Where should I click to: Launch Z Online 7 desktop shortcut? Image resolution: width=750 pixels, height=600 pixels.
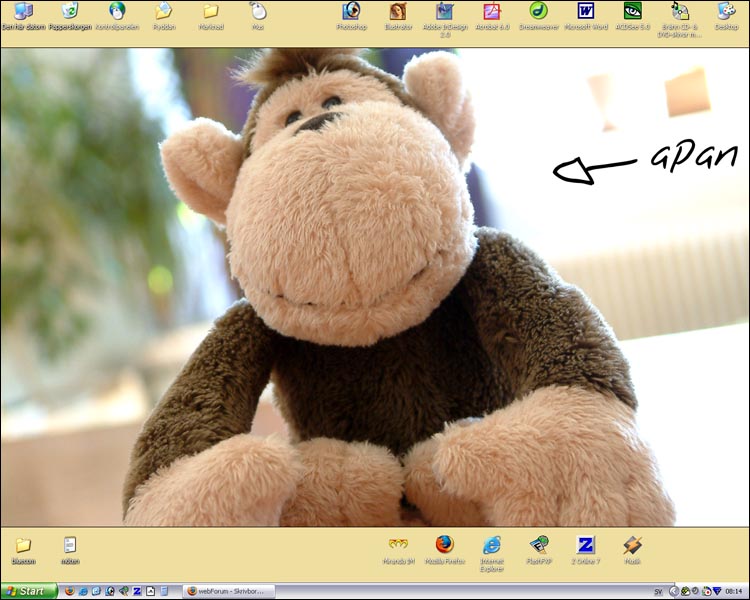[x=585, y=544]
